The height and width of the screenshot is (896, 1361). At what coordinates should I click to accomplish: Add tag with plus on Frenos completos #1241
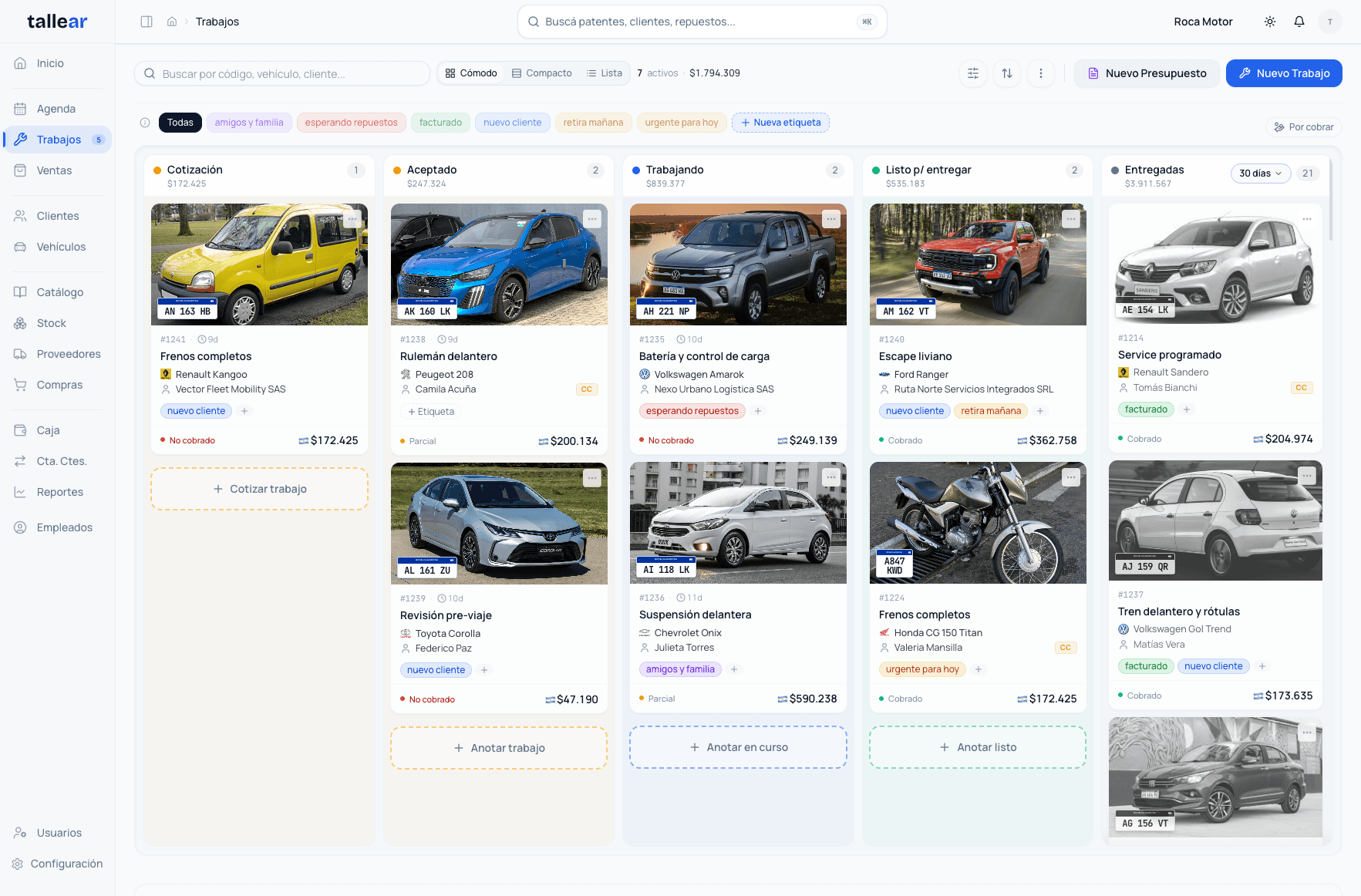click(x=244, y=411)
